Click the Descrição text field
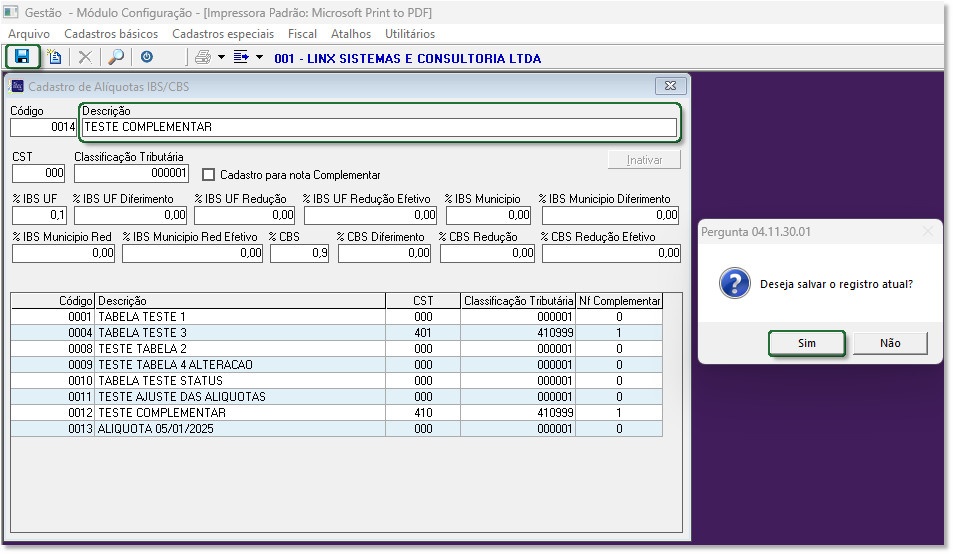The width and height of the screenshot is (953, 554). [378, 127]
